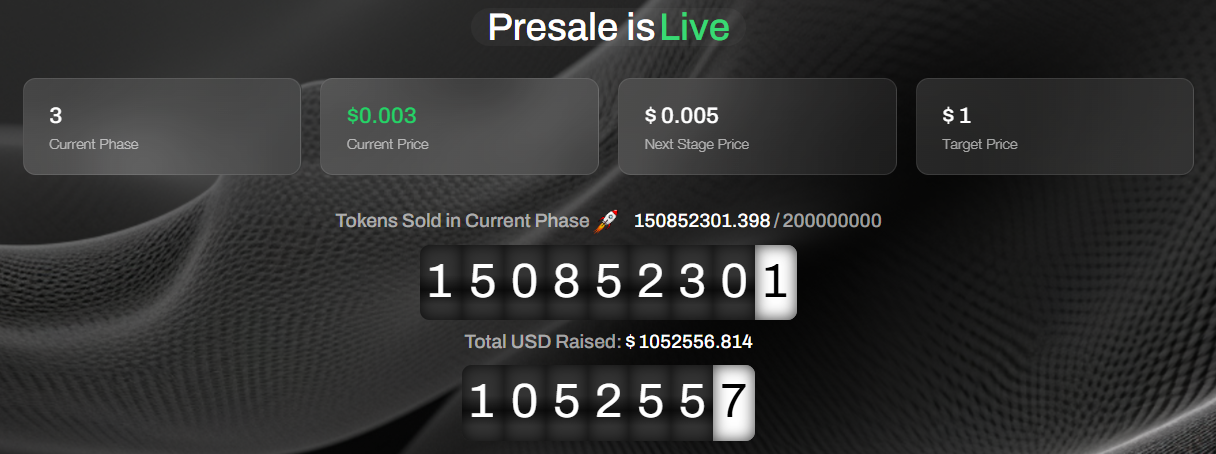Image resolution: width=1216 pixels, height=454 pixels.
Task: Click the green $0.003 current price
Action: point(381,115)
